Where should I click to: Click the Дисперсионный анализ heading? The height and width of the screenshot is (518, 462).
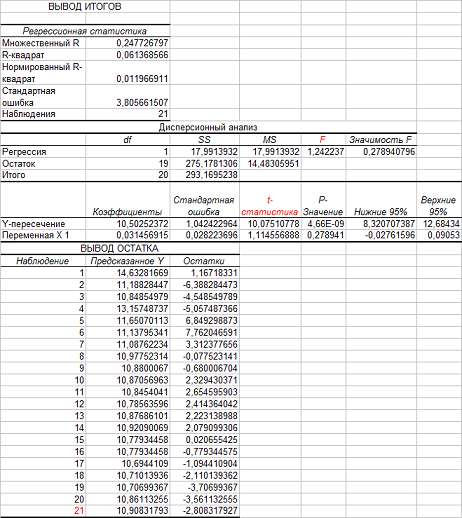tap(208, 127)
